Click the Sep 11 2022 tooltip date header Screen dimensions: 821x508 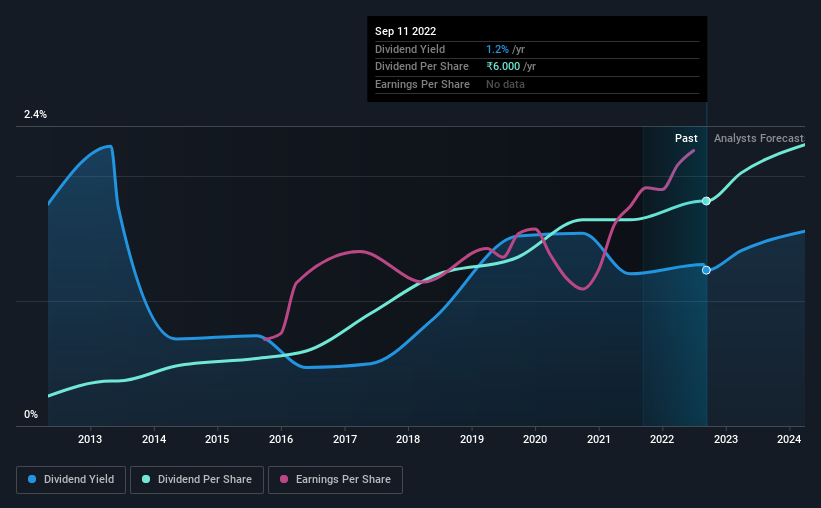405,31
